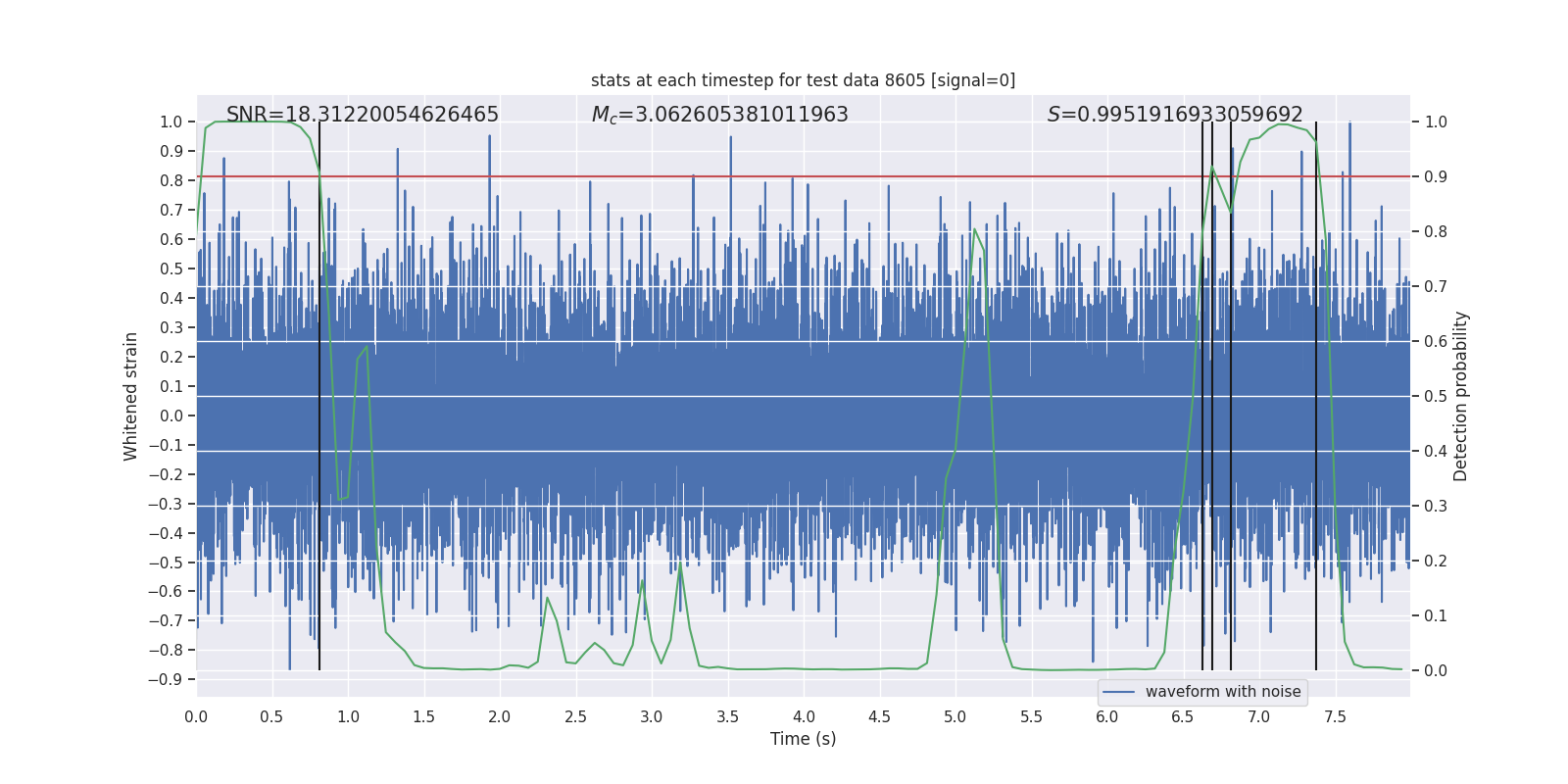Select the 1.0 tick on the Time axis
The width and height of the screenshot is (1568, 784).
coord(348,716)
